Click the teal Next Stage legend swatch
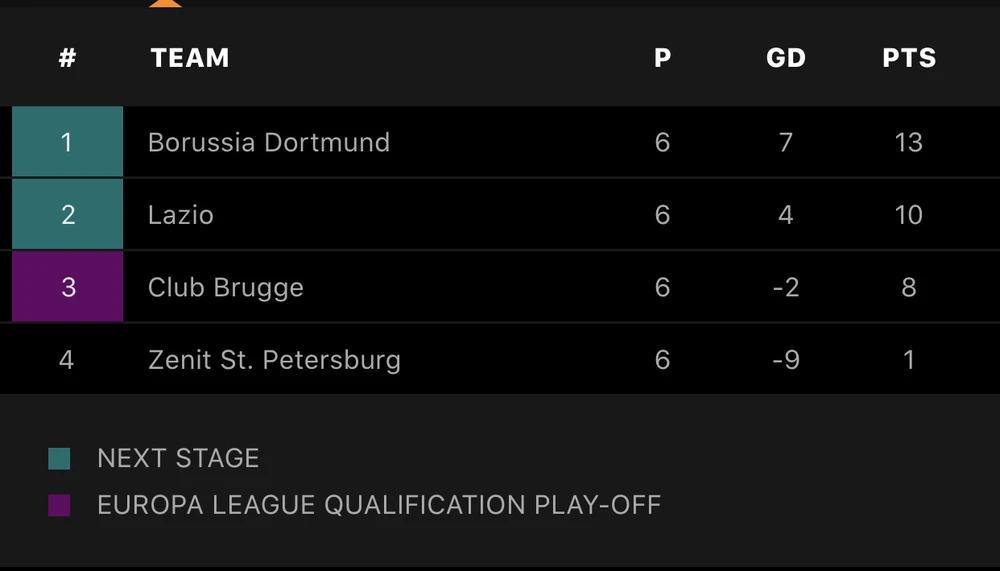1000x571 pixels. pyautogui.click(x=59, y=459)
